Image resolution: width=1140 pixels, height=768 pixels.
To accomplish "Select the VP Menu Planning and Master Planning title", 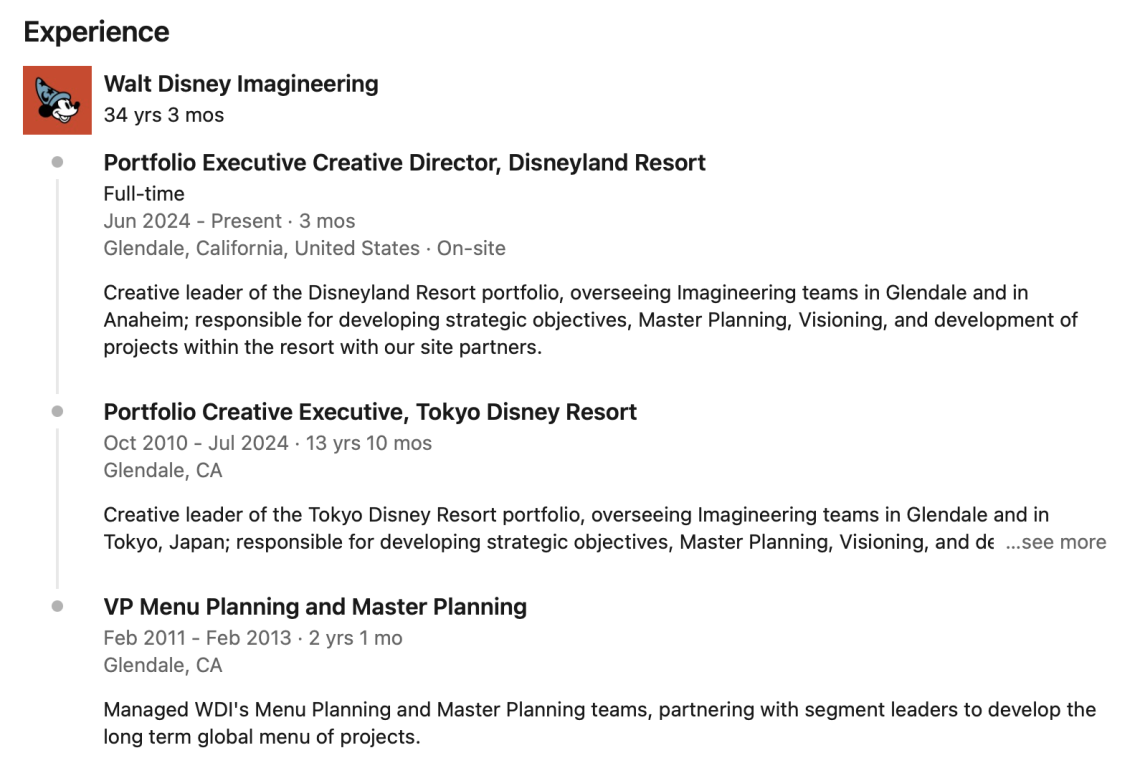I will [315, 606].
